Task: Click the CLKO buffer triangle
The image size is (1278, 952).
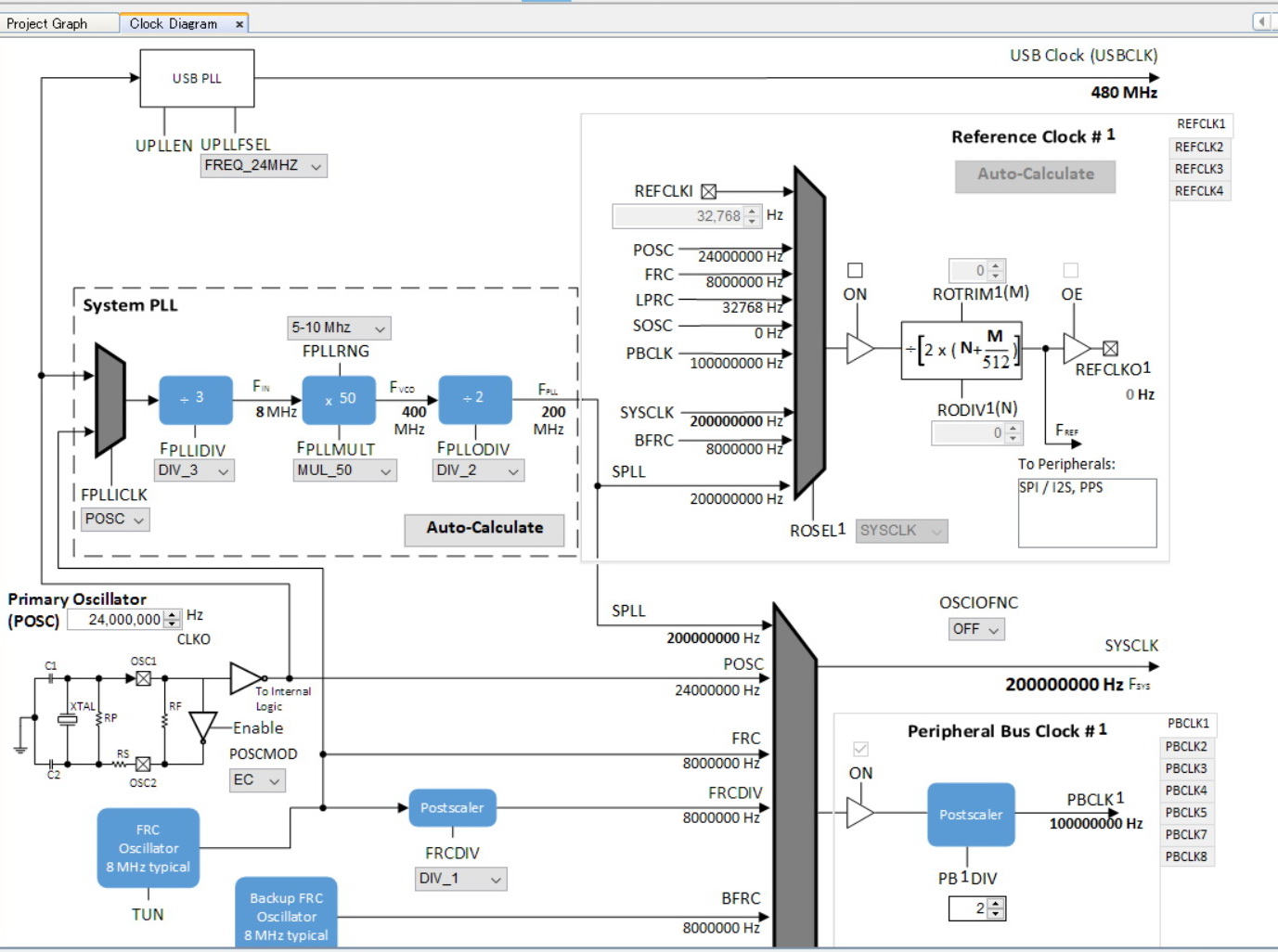Action: tap(247, 678)
